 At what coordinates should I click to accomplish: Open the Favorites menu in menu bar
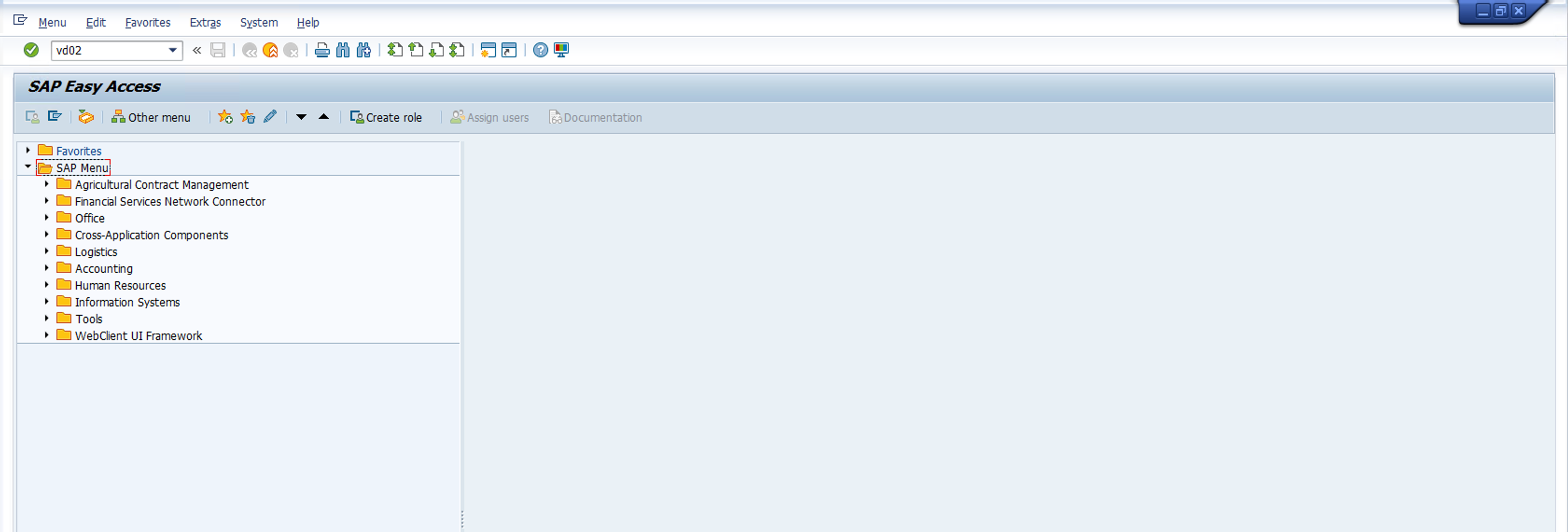point(148,22)
